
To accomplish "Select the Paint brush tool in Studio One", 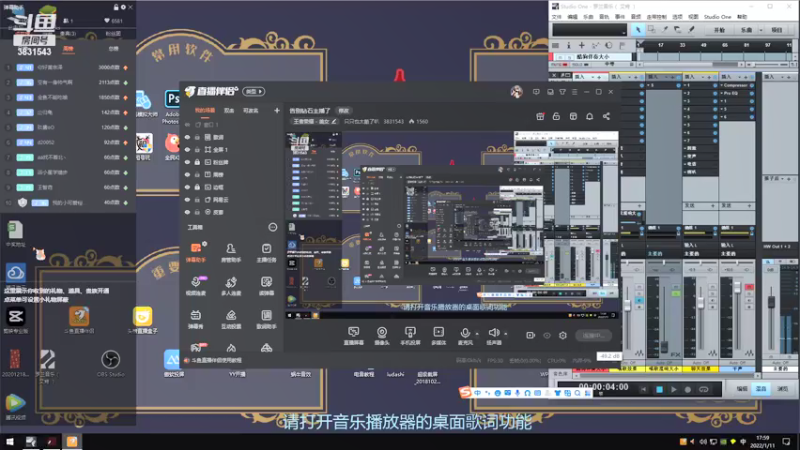I will click(691, 30).
